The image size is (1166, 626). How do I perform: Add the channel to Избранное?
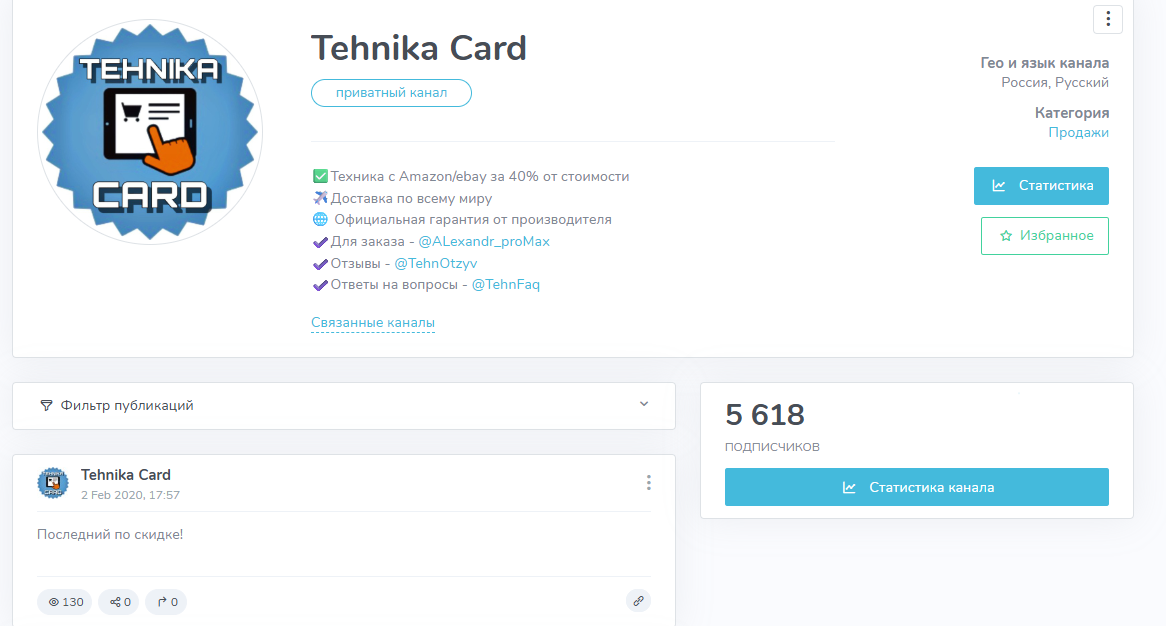pos(1044,236)
